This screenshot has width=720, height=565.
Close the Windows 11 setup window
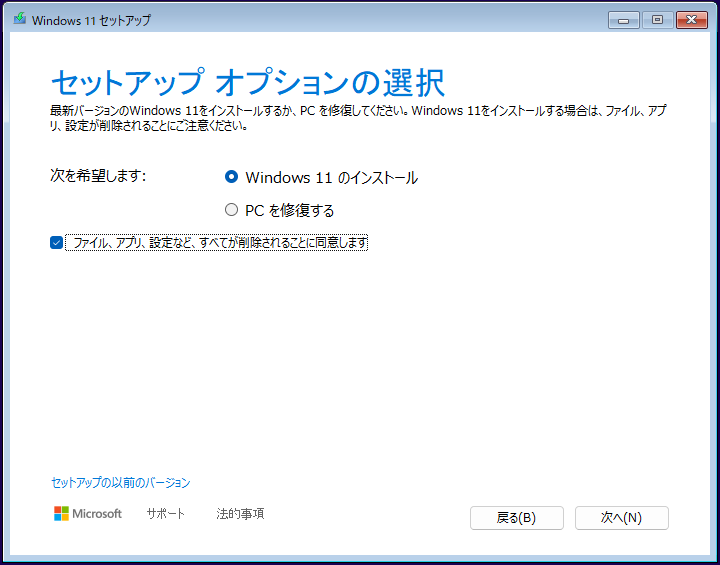(x=691, y=20)
